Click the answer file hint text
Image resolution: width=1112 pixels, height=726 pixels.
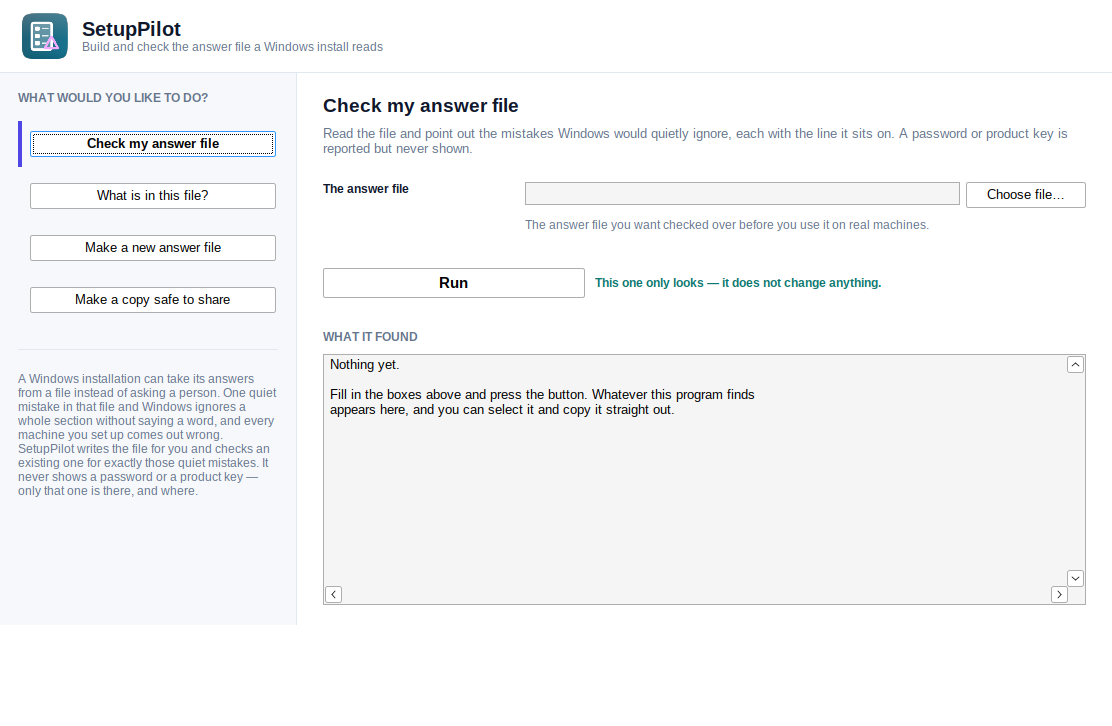pos(727,225)
